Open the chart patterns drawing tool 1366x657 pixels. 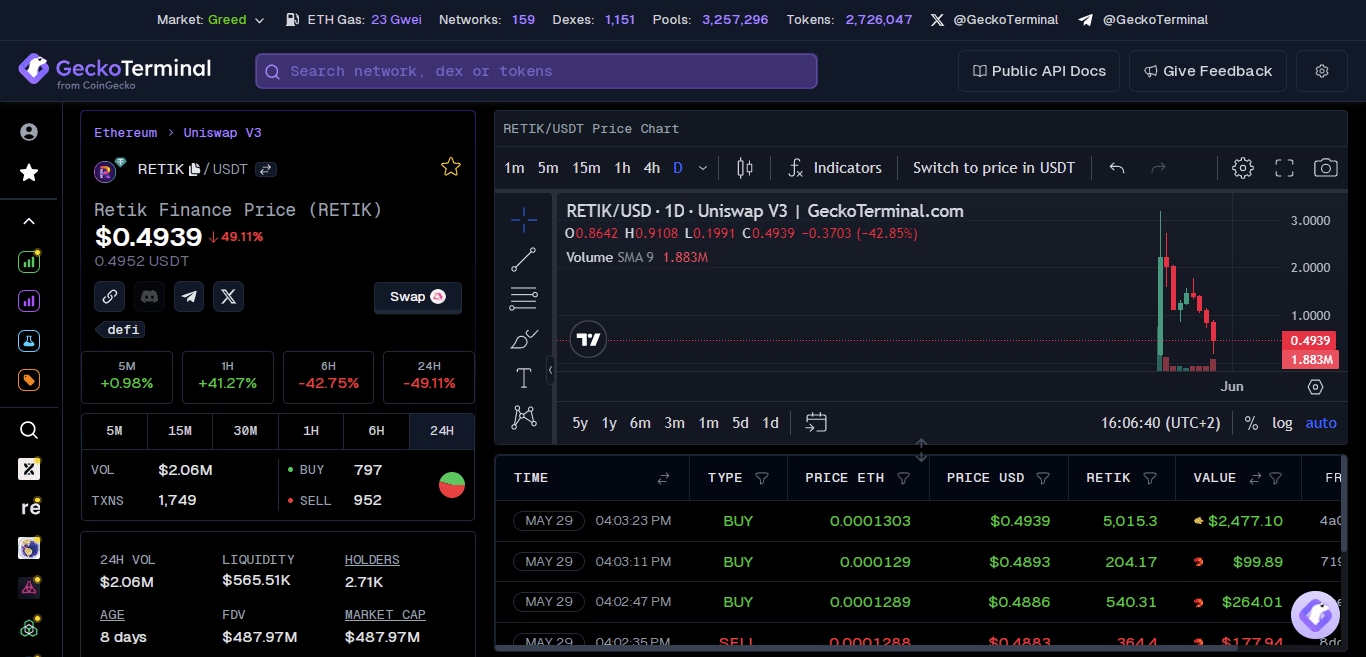click(524, 417)
